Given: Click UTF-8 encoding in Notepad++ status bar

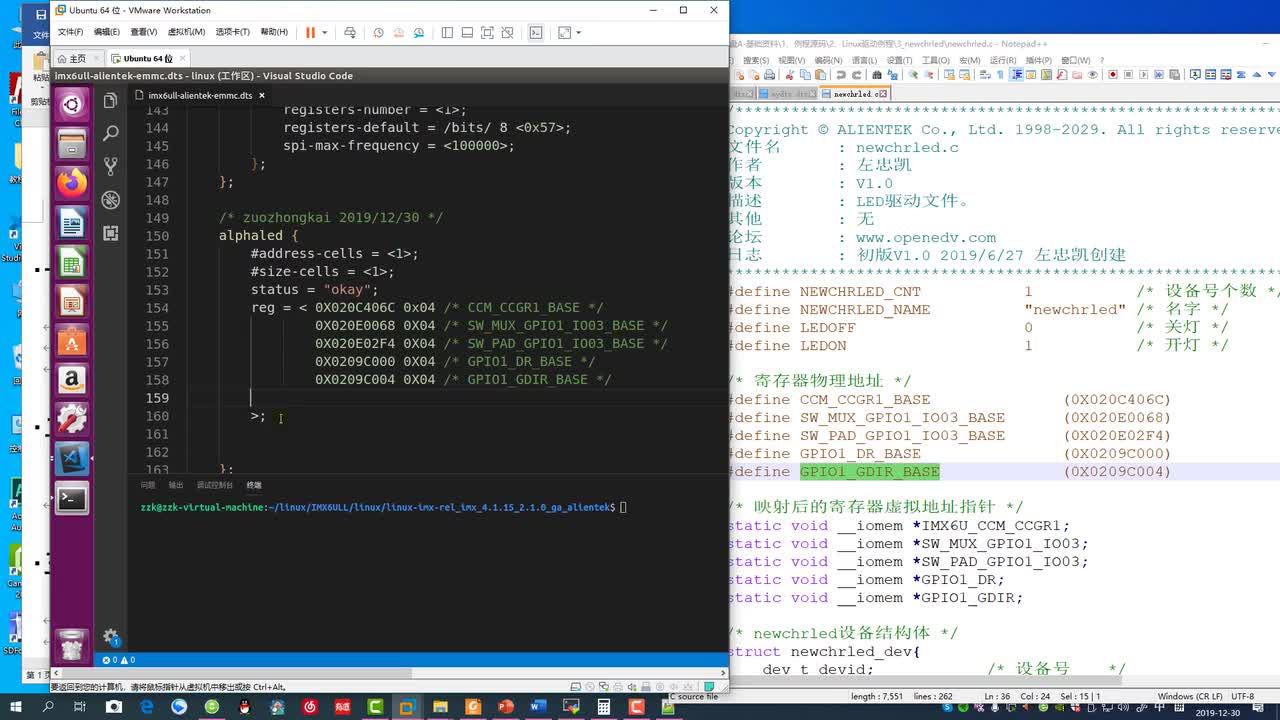Looking at the screenshot, I should point(1243,696).
